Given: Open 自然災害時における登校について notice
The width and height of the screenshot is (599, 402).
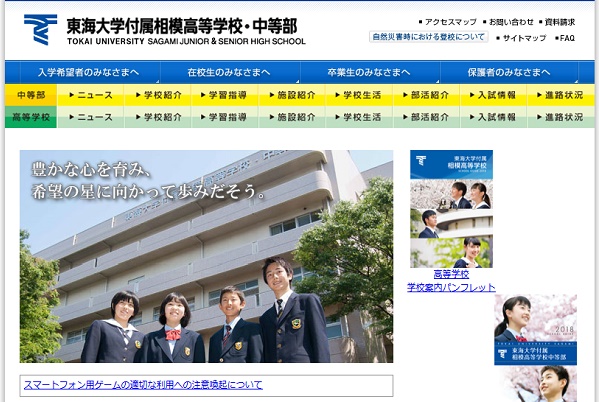Looking at the screenshot, I should click(x=428, y=37).
